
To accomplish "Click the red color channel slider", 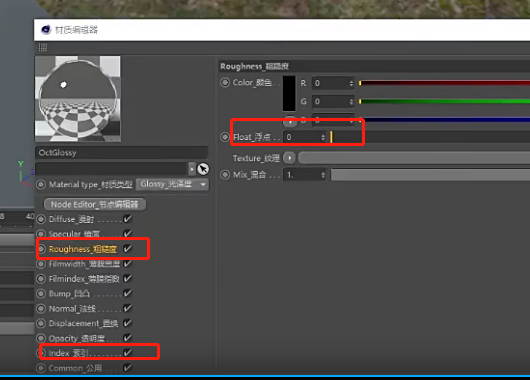I will [x=444, y=83].
